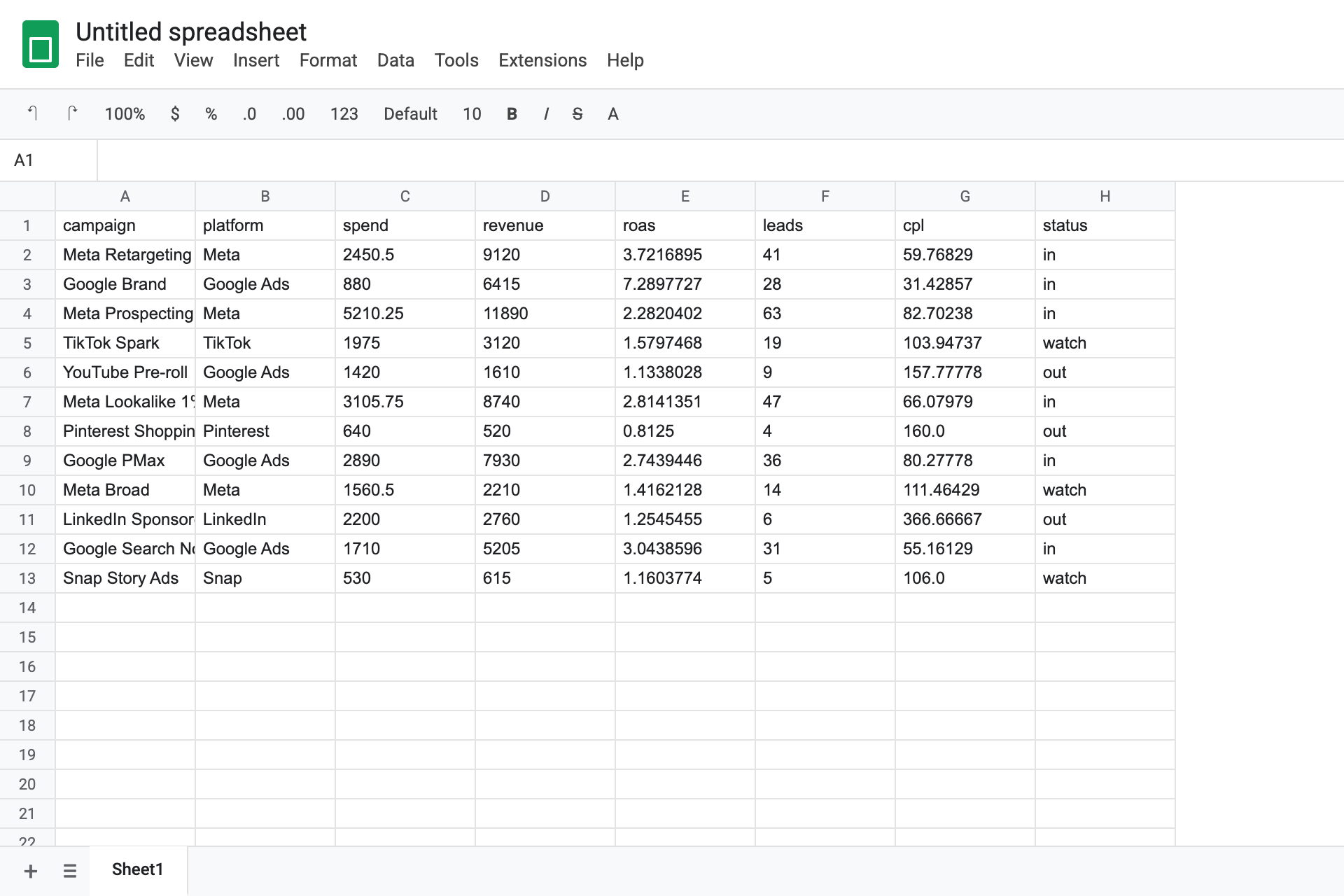Click the 'Pinterest' platform cell
Image resolution: width=1344 pixels, height=896 pixels.
coord(265,431)
